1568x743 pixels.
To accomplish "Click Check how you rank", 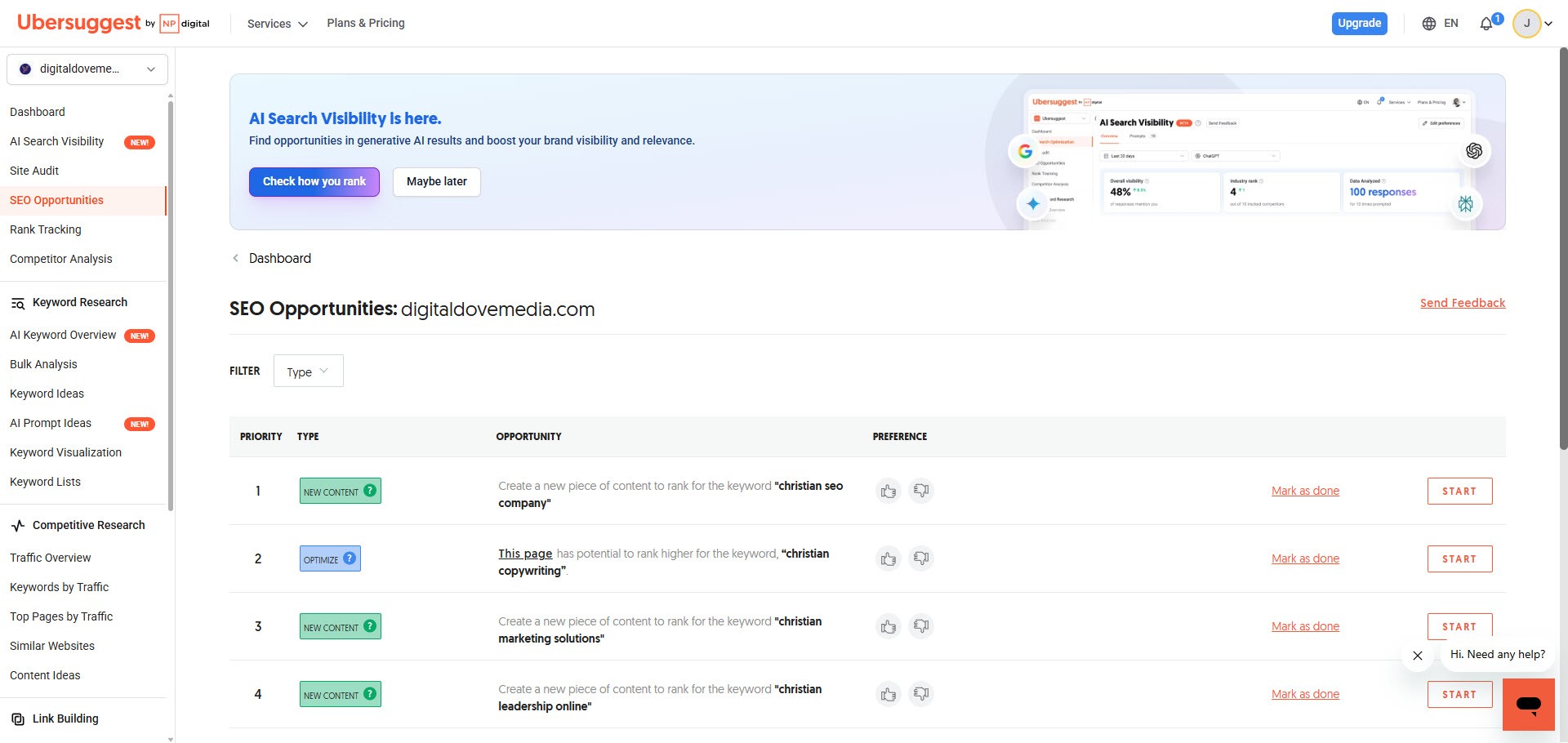I will 314,181.
